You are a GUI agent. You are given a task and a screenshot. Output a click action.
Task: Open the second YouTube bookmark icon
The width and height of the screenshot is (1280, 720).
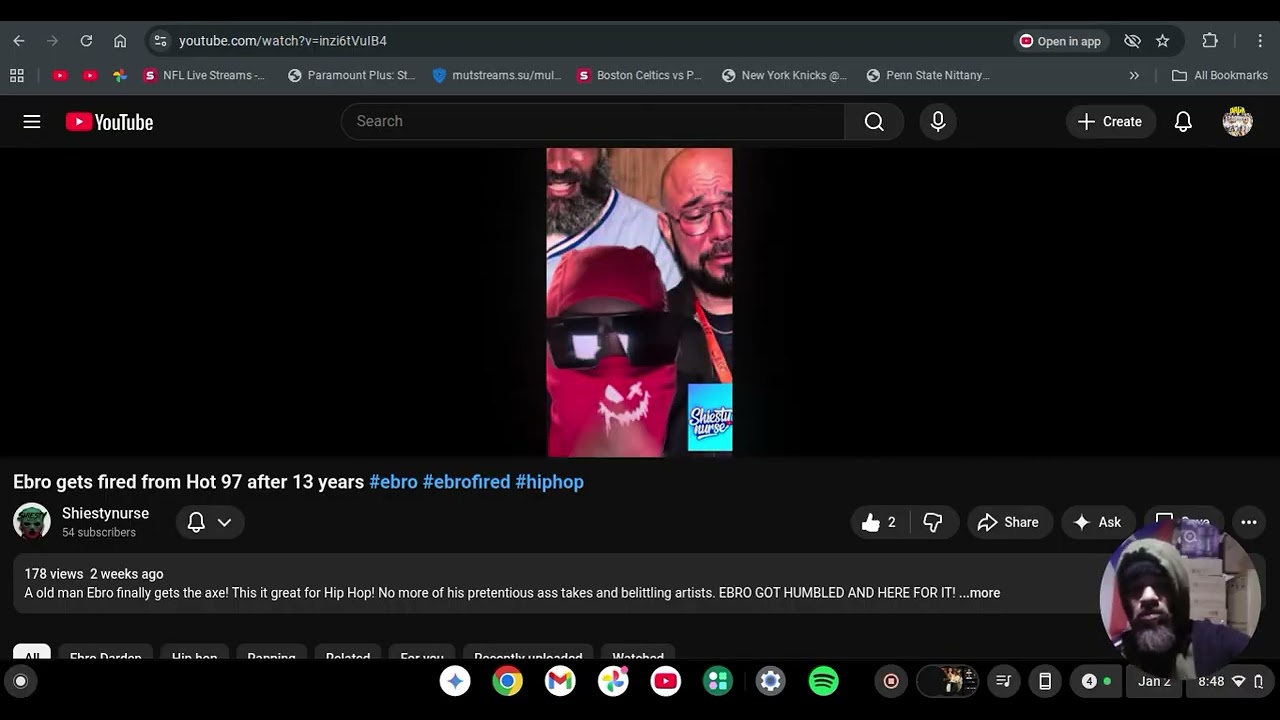tap(90, 75)
